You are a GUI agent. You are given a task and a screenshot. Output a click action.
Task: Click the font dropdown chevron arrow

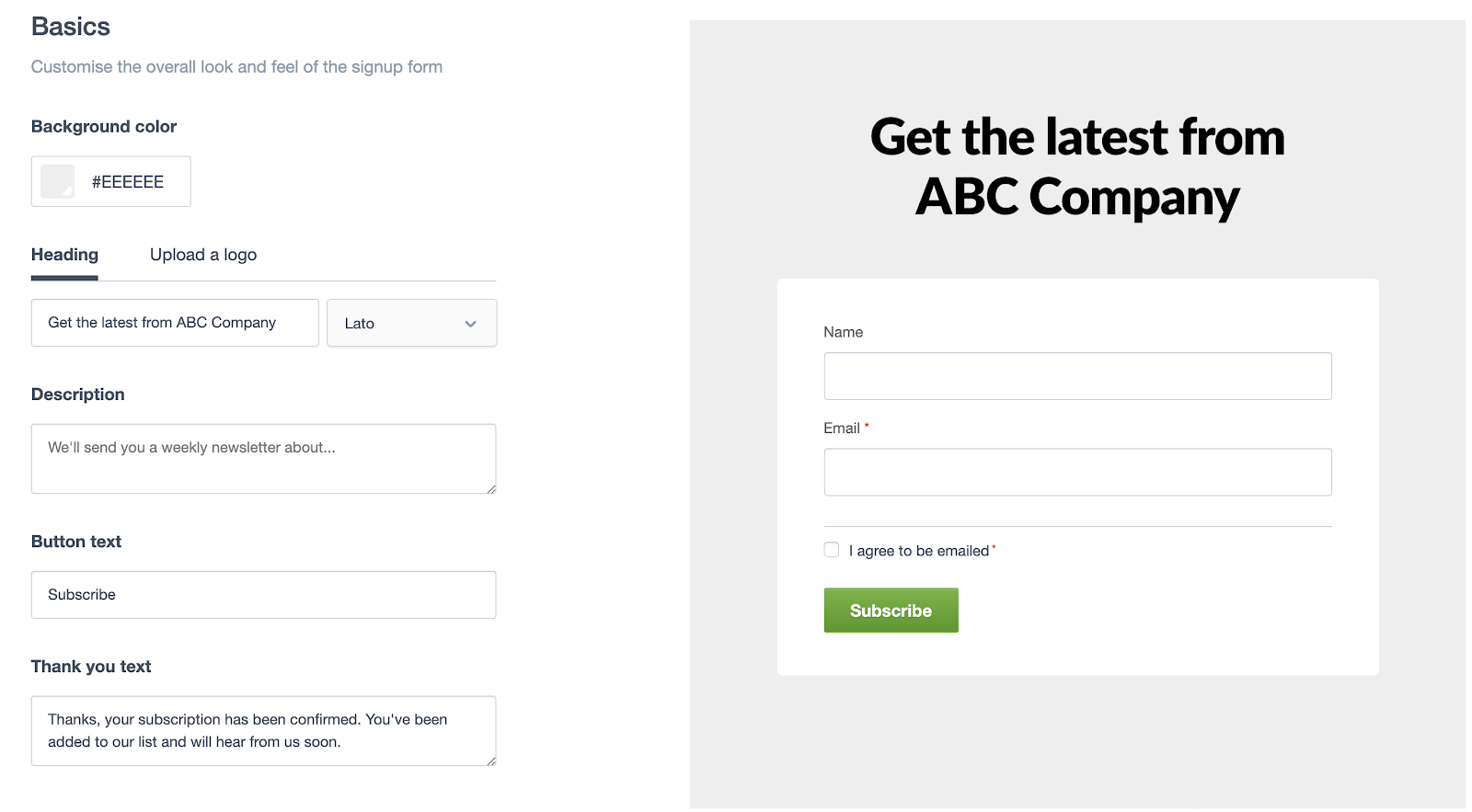click(470, 324)
